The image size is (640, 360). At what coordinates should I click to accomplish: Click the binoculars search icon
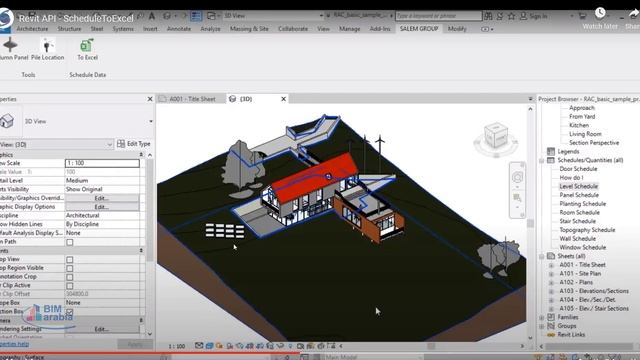point(488,16)
